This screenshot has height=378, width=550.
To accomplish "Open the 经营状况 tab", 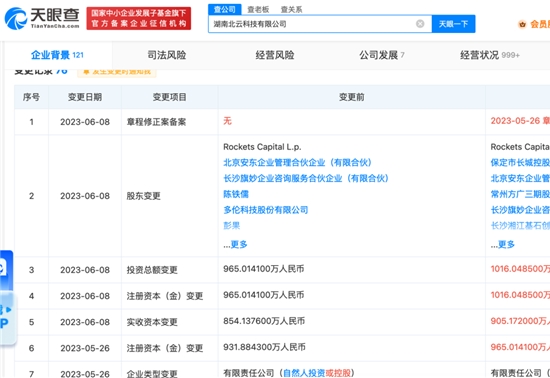I will coord(490,55).
